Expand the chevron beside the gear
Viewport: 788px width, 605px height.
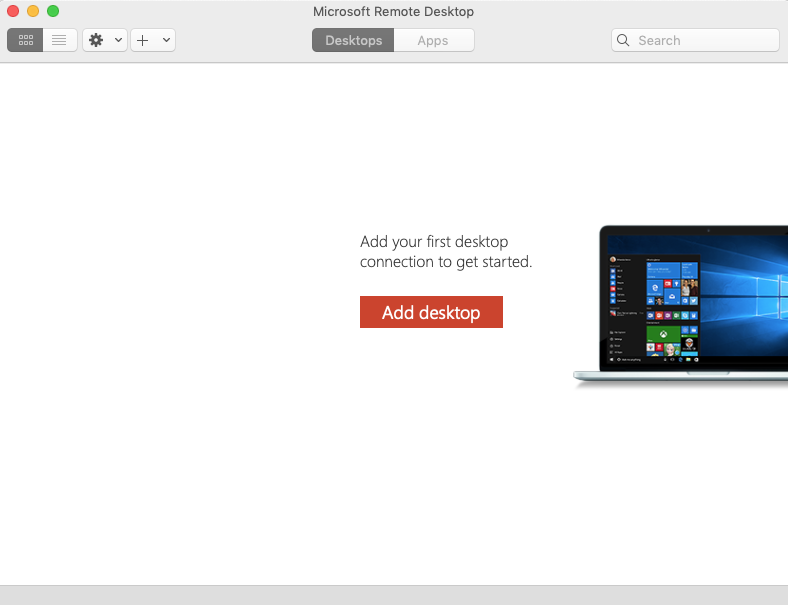[x=118, y=40]
